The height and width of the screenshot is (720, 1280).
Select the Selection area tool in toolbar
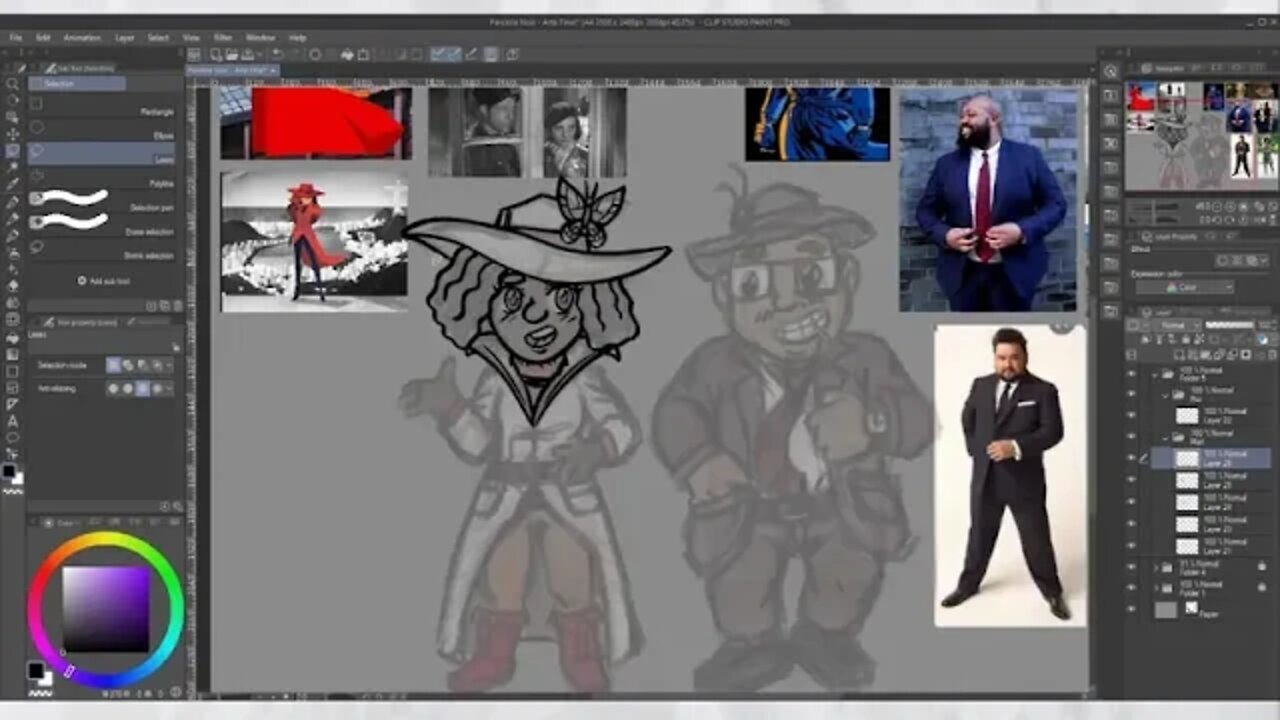coord(12,151)
